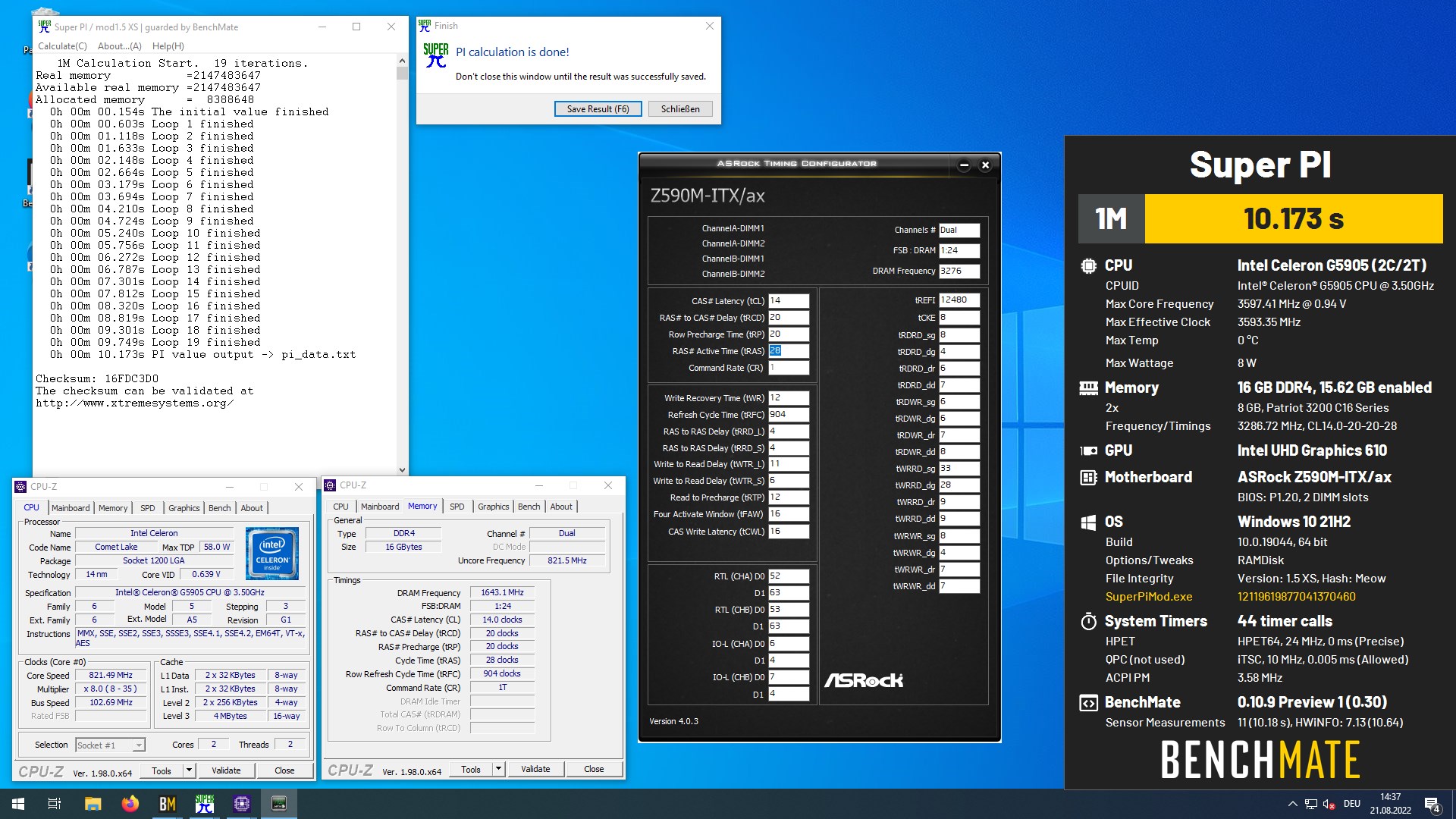Viewport: 1456px width, 819px height.
Task: Click Super PI scrollbar down arrow
Action: point(402,470)
